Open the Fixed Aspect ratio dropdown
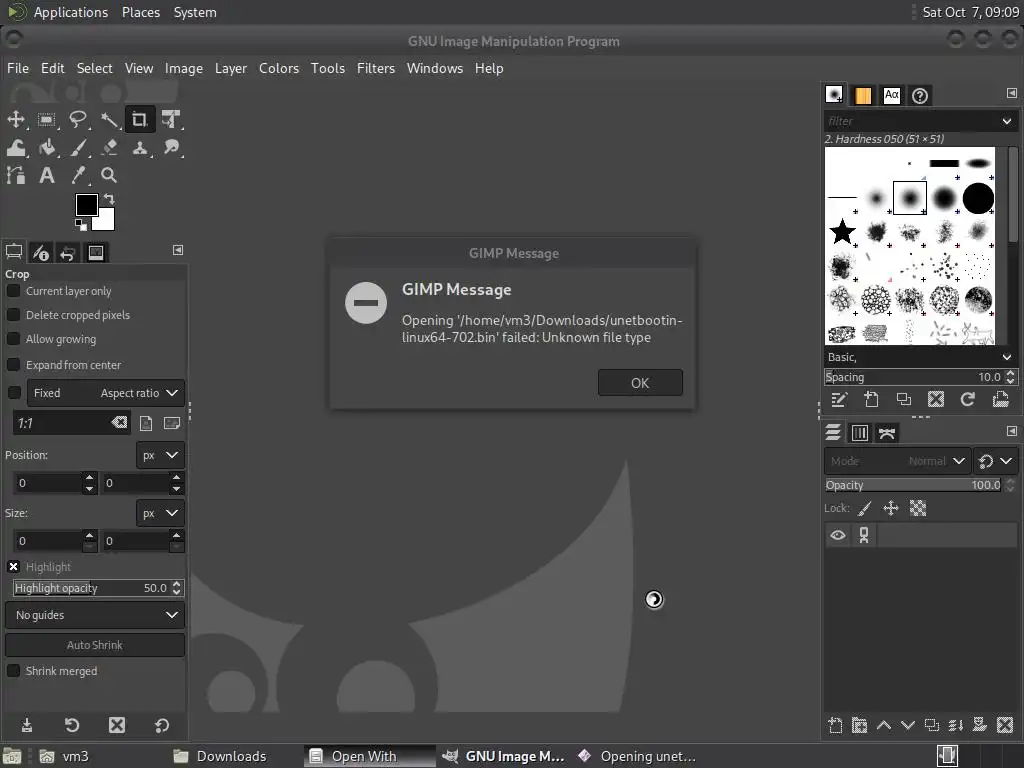 (x=106, y=392)
